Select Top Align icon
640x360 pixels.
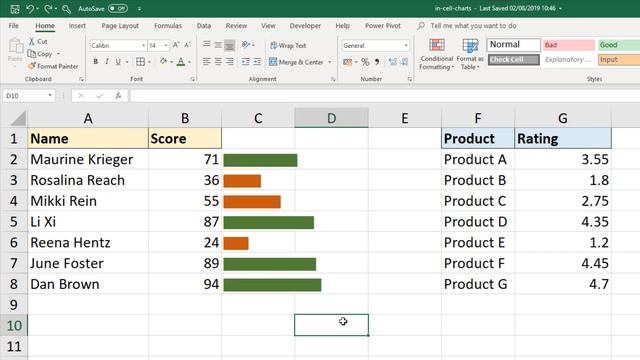pos(207,45)
